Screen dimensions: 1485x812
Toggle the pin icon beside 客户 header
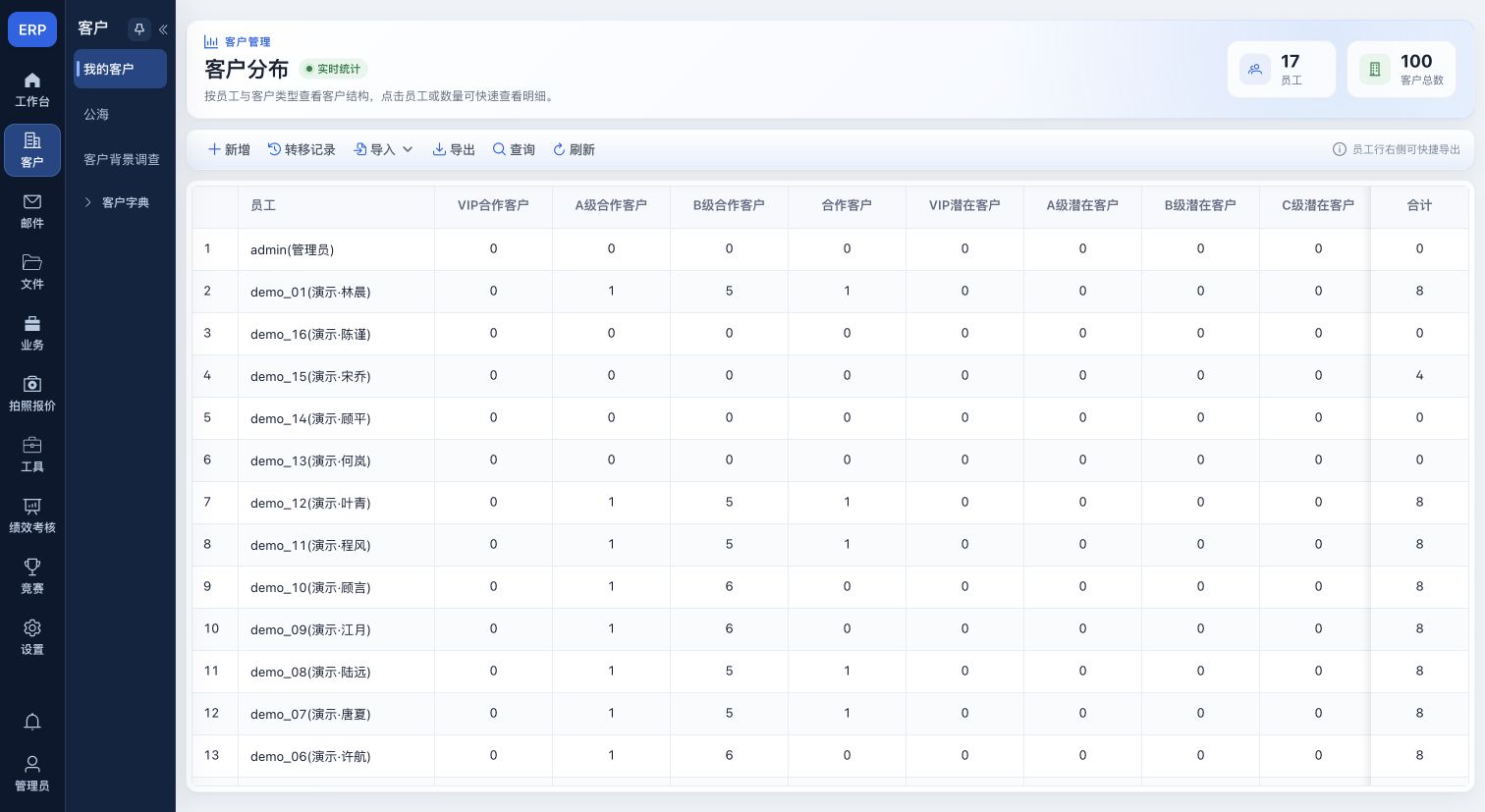(138, 29)
